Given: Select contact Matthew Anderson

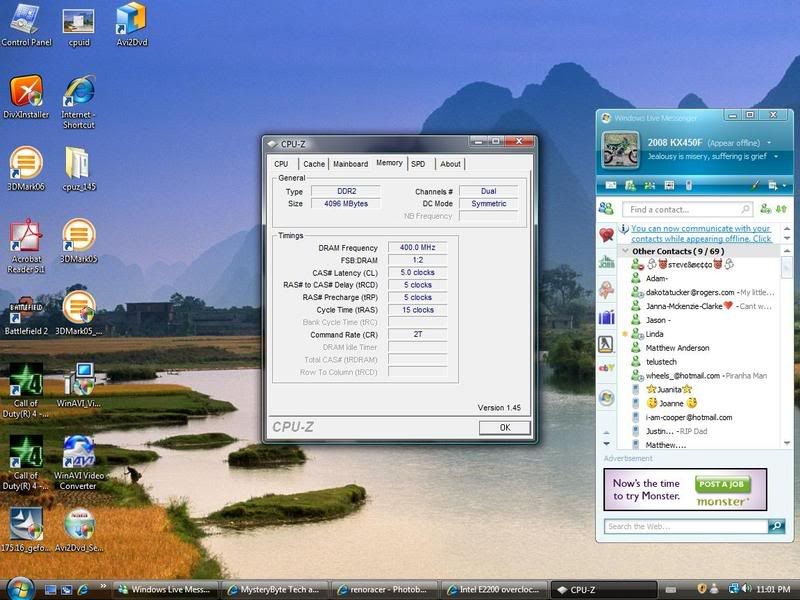Looking at the screenshot, I should click(677, 348).
